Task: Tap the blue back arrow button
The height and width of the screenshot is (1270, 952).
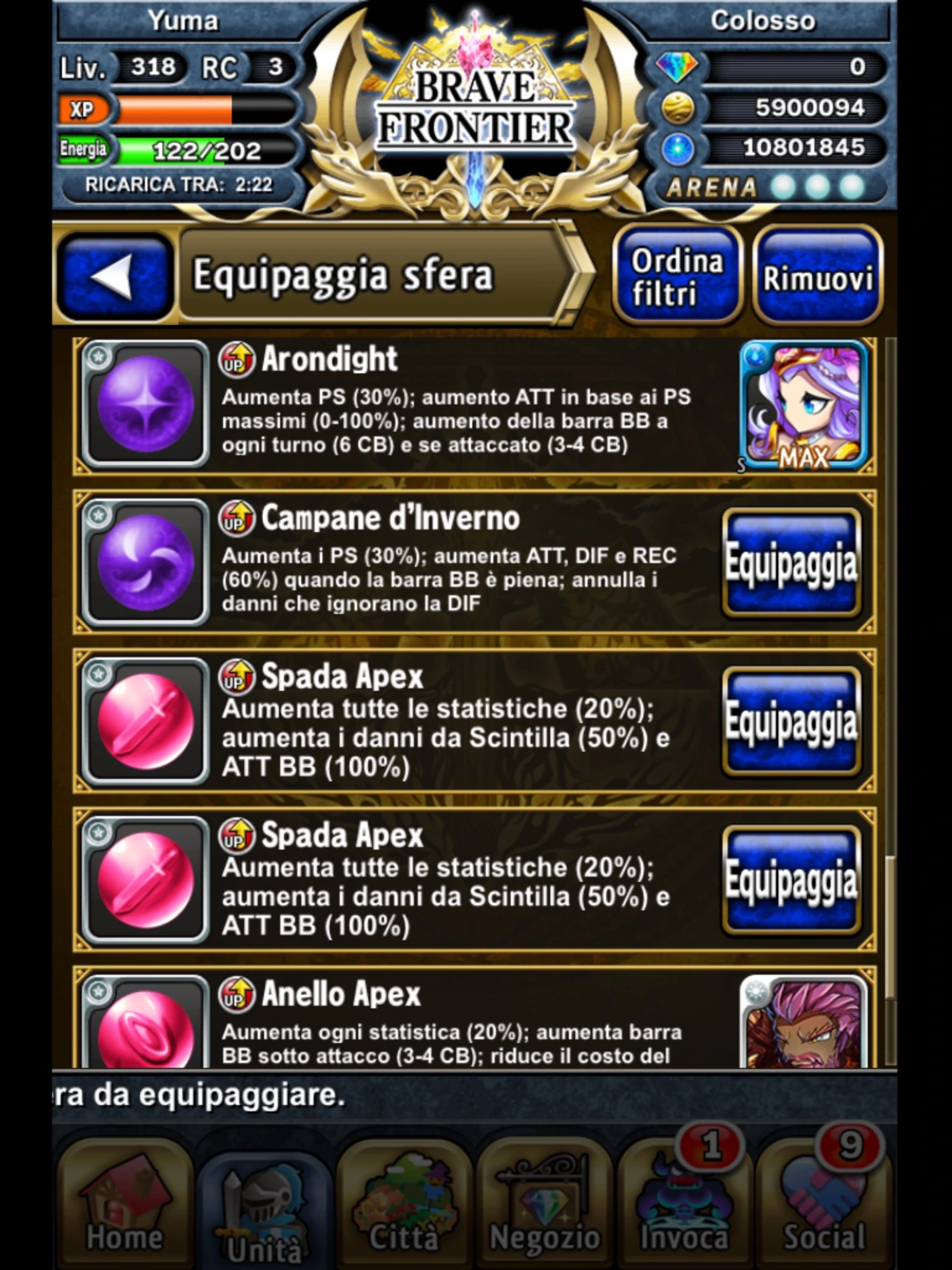Action: pyautogui.click(x=115, y=276)
